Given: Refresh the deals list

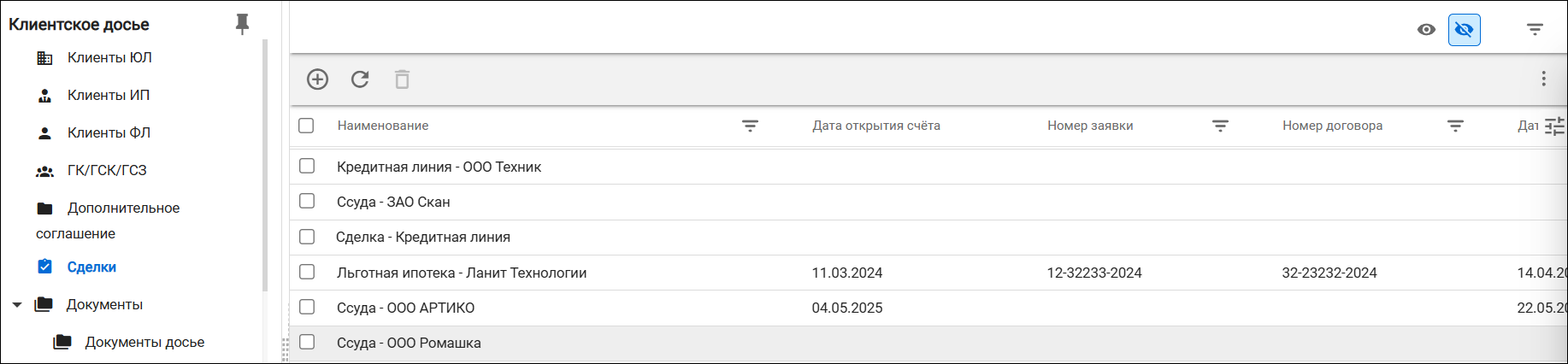Looking at the screenshot, I should click(360, 79).
